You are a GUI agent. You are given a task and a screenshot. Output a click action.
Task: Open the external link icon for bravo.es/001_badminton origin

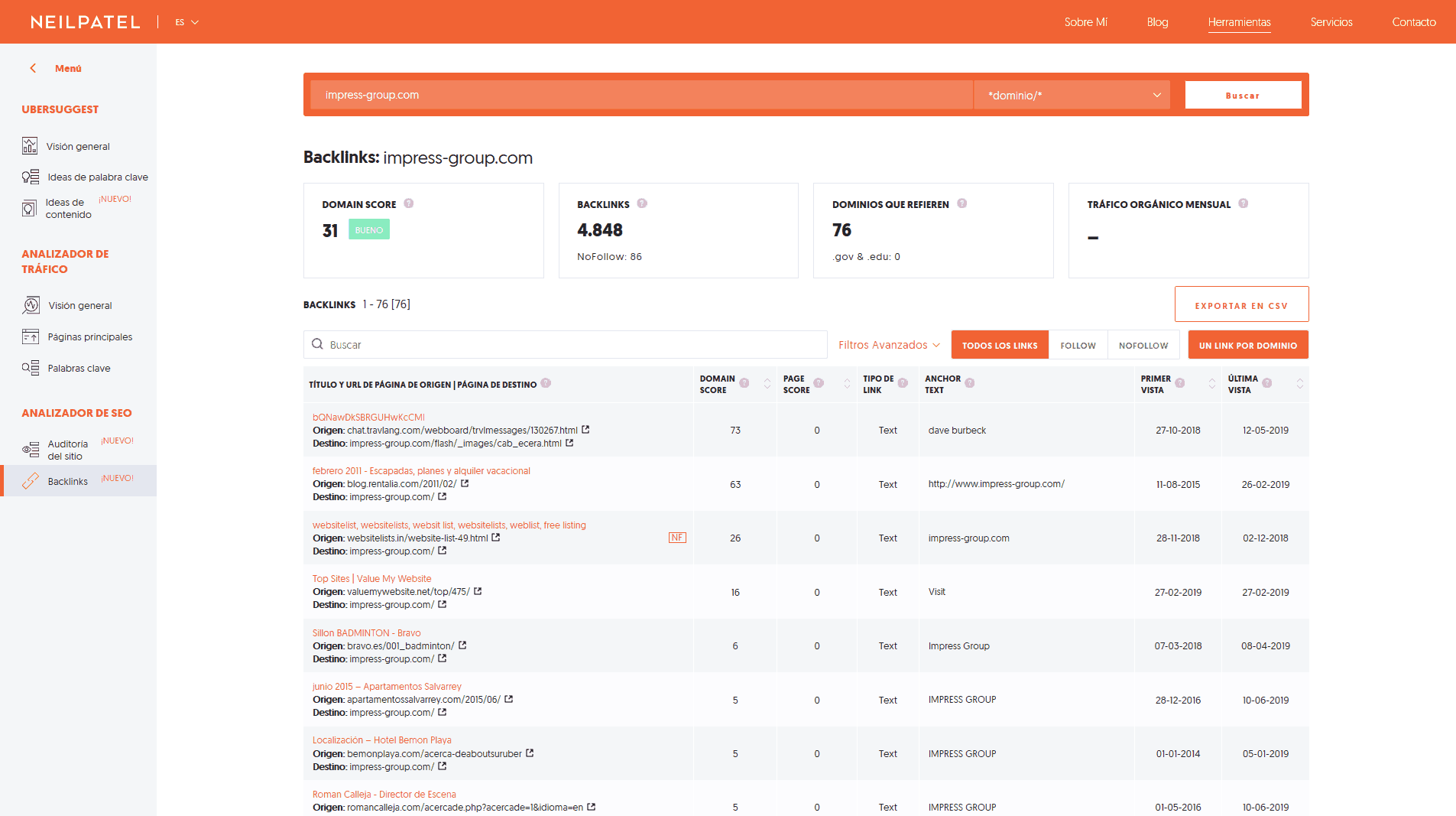(x=462, y=645)
